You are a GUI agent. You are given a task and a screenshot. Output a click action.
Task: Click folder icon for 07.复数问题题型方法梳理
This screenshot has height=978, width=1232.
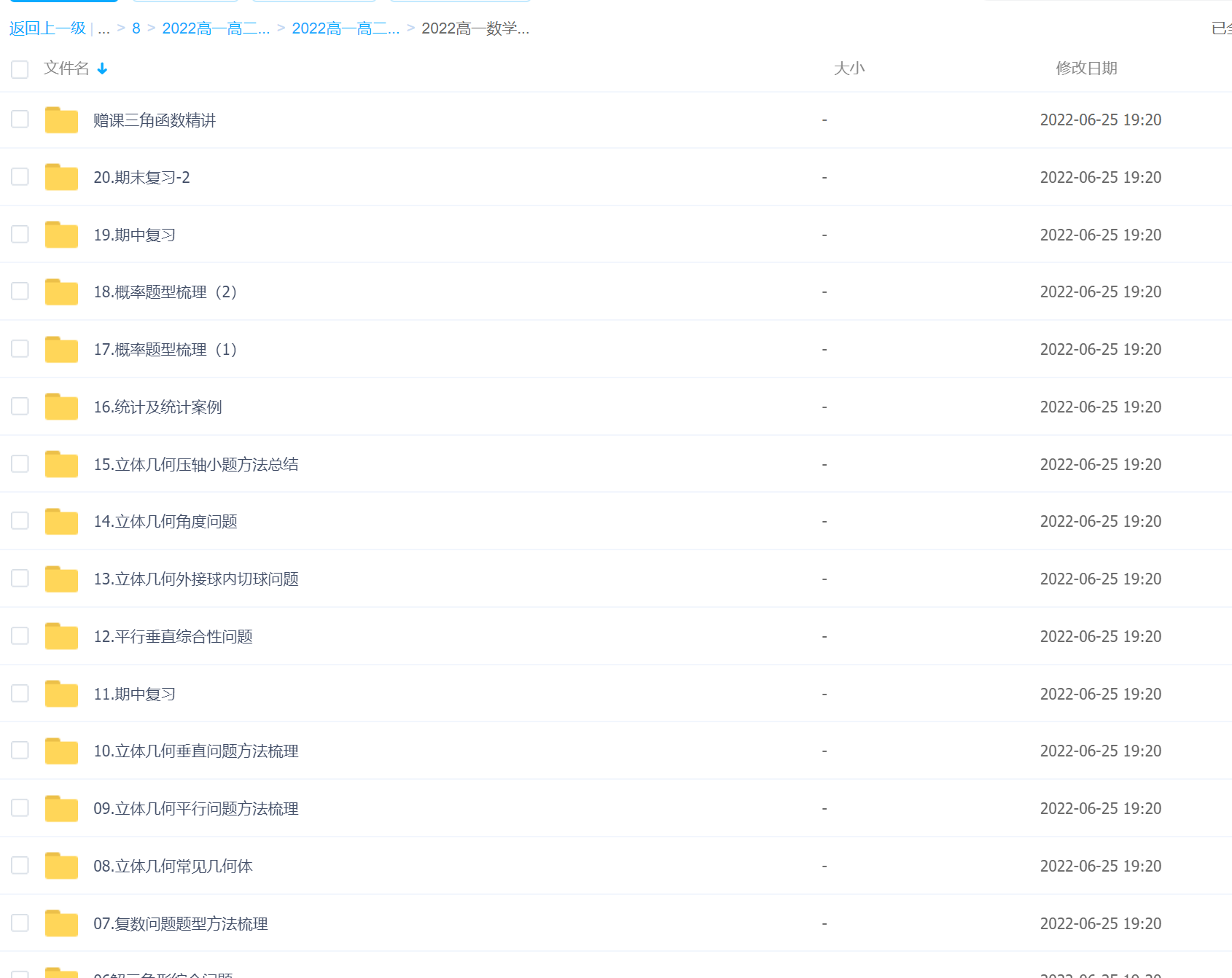[x=61, y=923]
